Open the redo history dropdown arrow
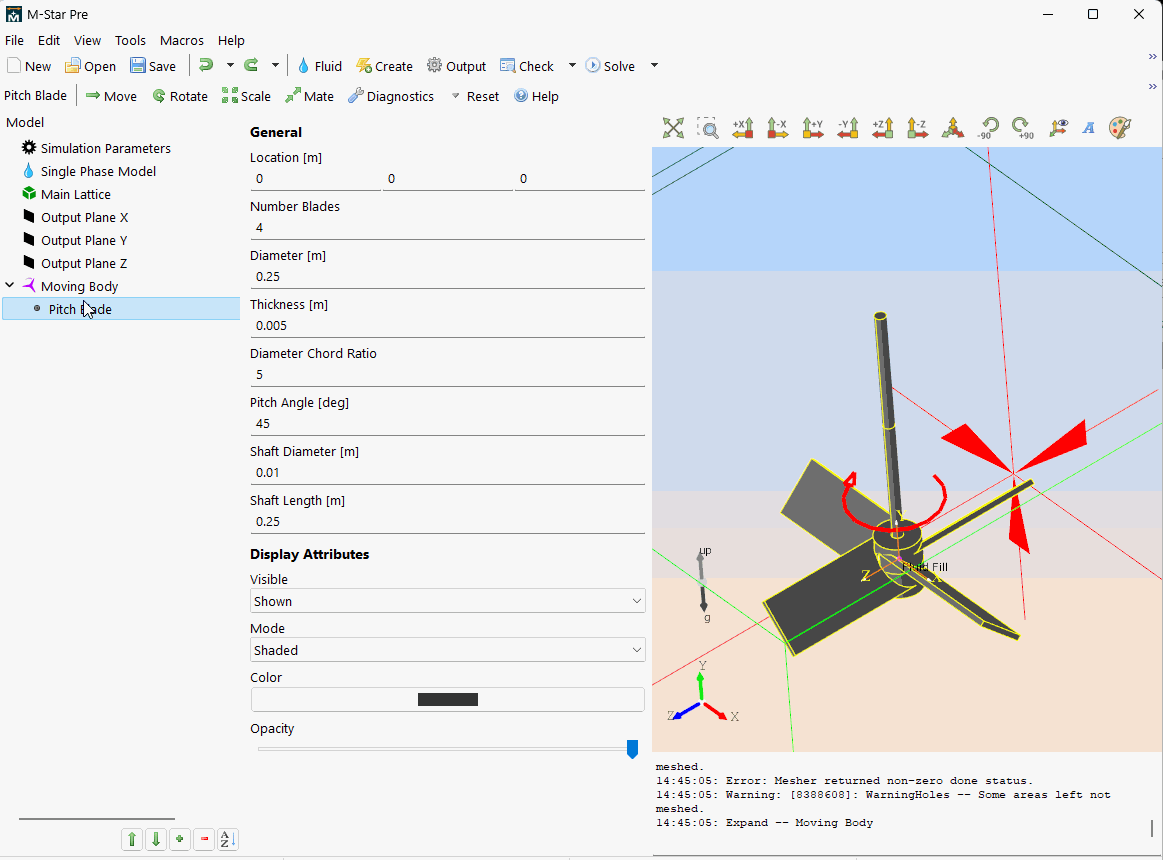 [x=275, y=65]
